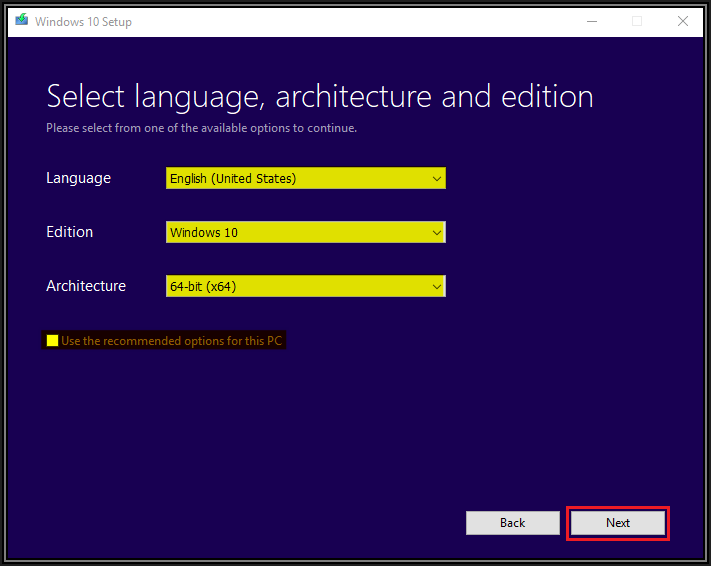Tick the recommended options checkbox
Screen dimensions: 711x566
point(52,341)
